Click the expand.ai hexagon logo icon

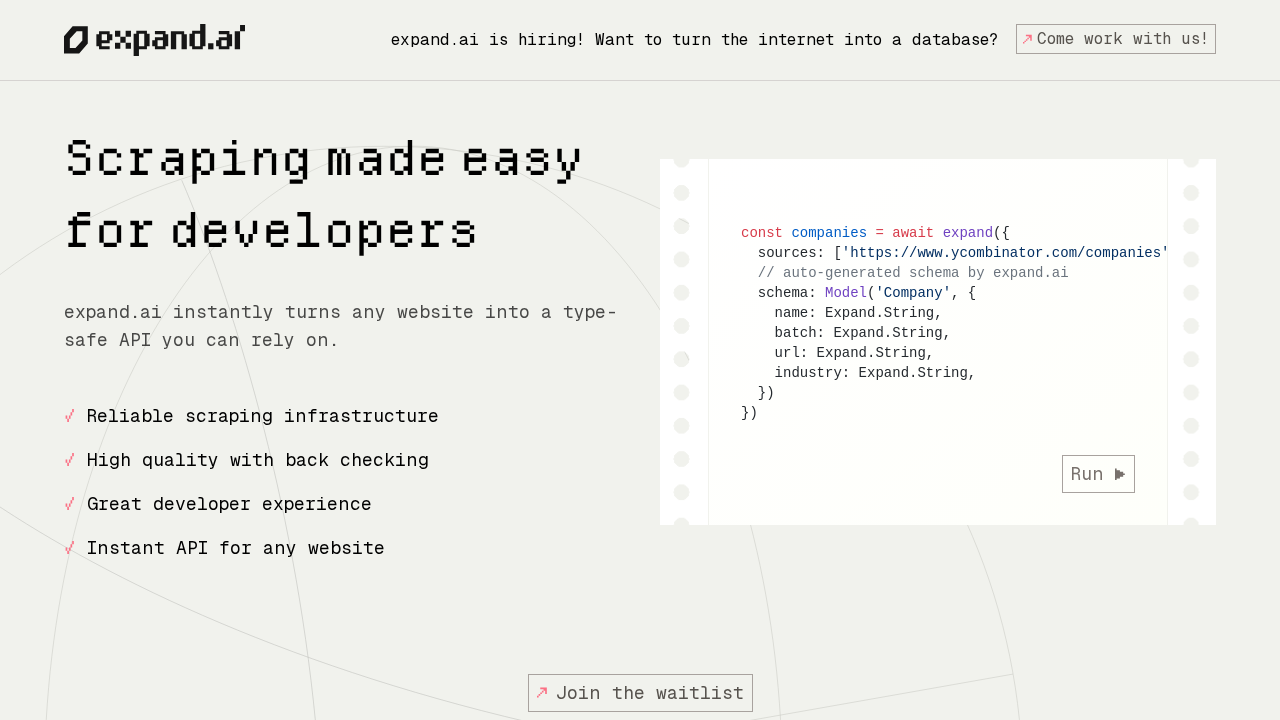tap(76, 40)
